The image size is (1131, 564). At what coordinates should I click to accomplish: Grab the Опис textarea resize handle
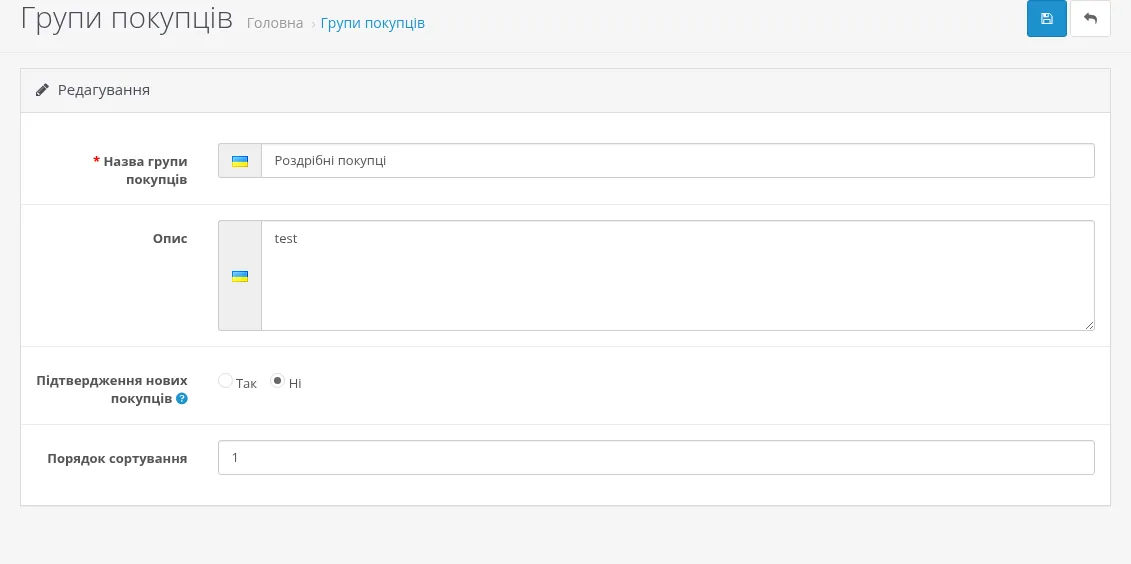(1089, 325)
